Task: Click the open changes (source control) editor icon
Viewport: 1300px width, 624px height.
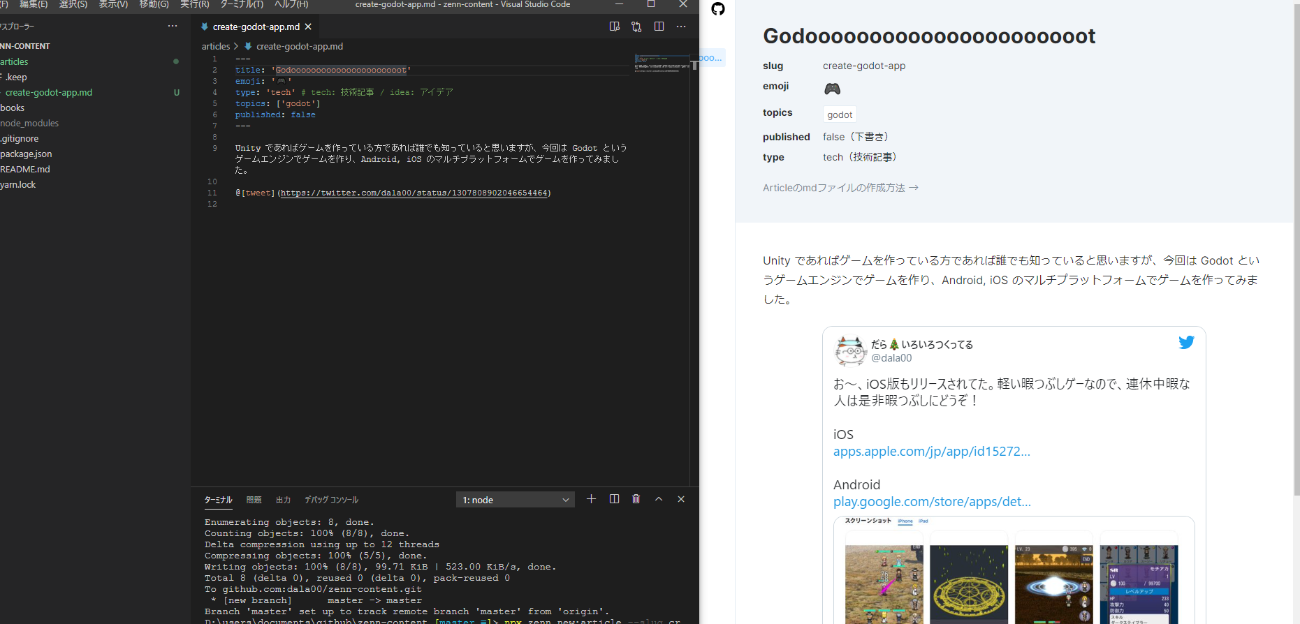Action: [636, 26]
